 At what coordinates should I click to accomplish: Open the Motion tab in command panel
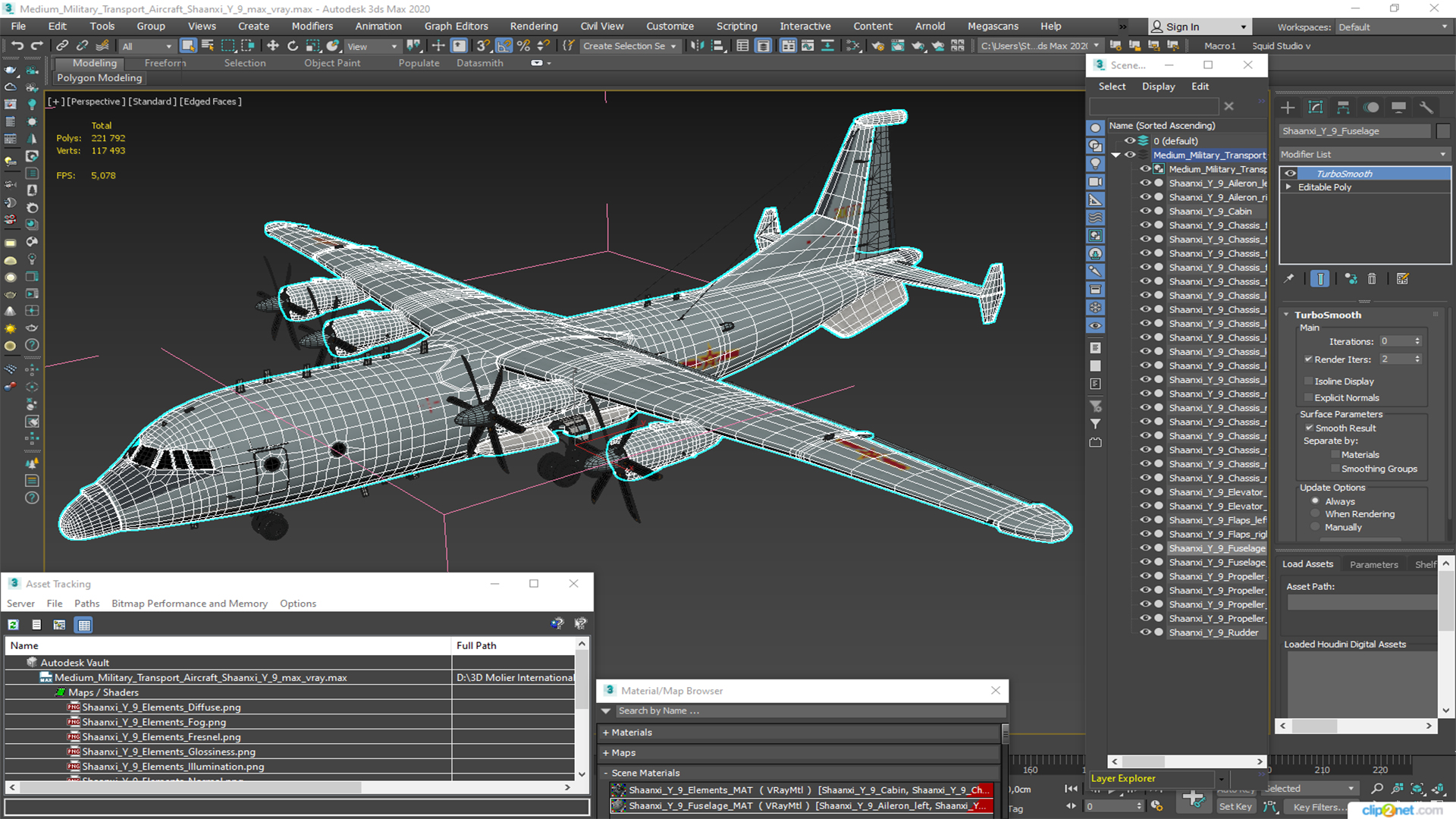1371,107
